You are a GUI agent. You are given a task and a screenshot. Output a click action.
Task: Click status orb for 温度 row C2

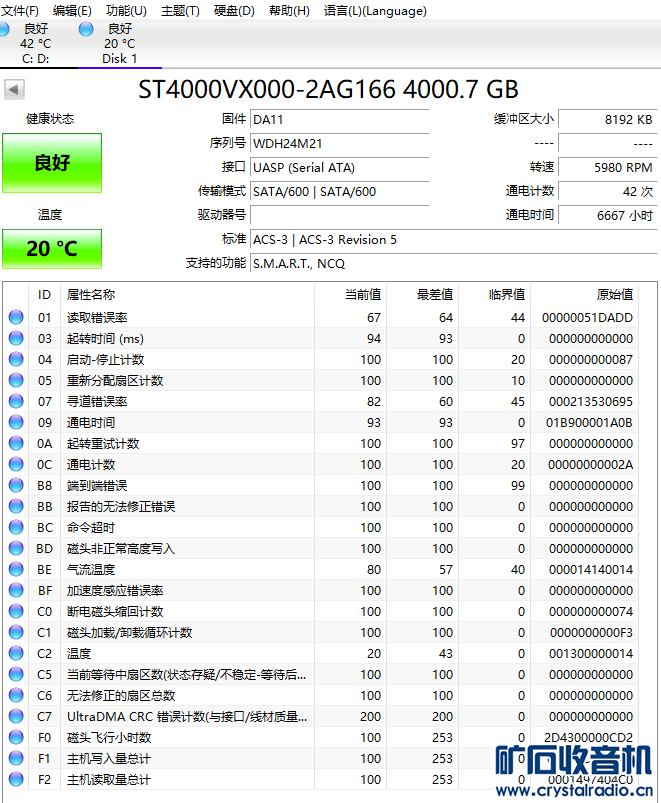pyautogui.click(x=16, y=653)
